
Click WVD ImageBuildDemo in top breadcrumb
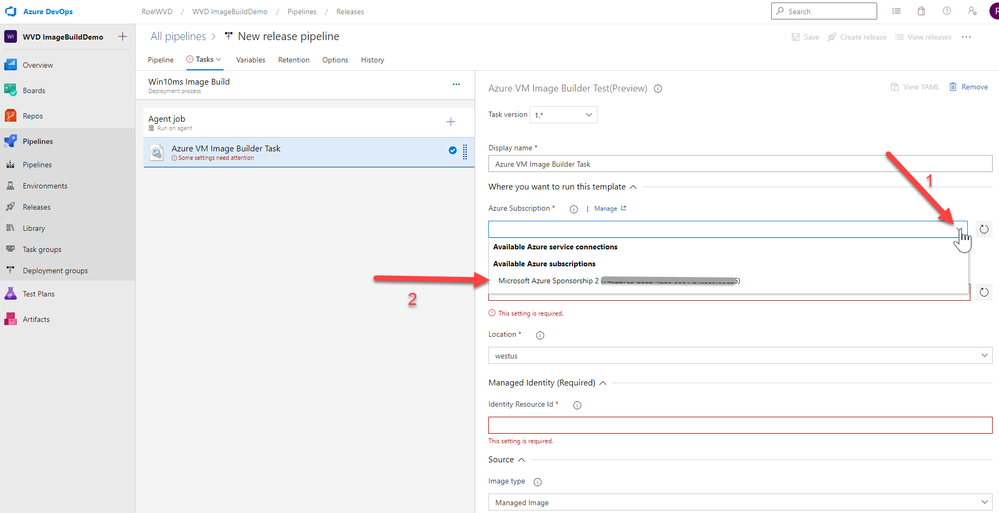230,11
